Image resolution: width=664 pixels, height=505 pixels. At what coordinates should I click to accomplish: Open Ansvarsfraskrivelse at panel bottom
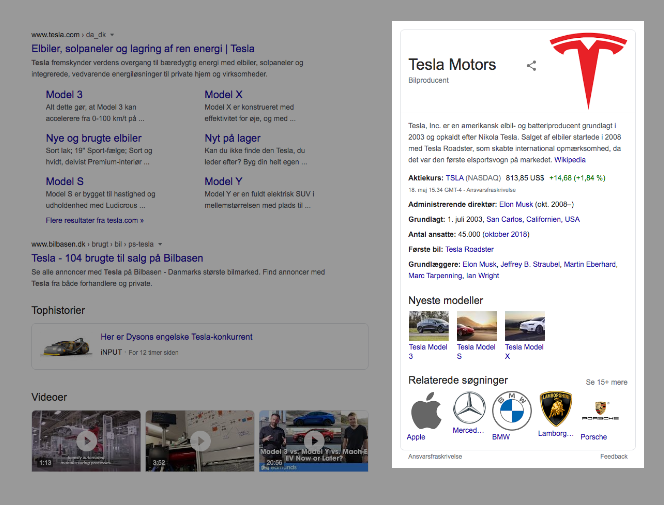(x=435, y=456)
